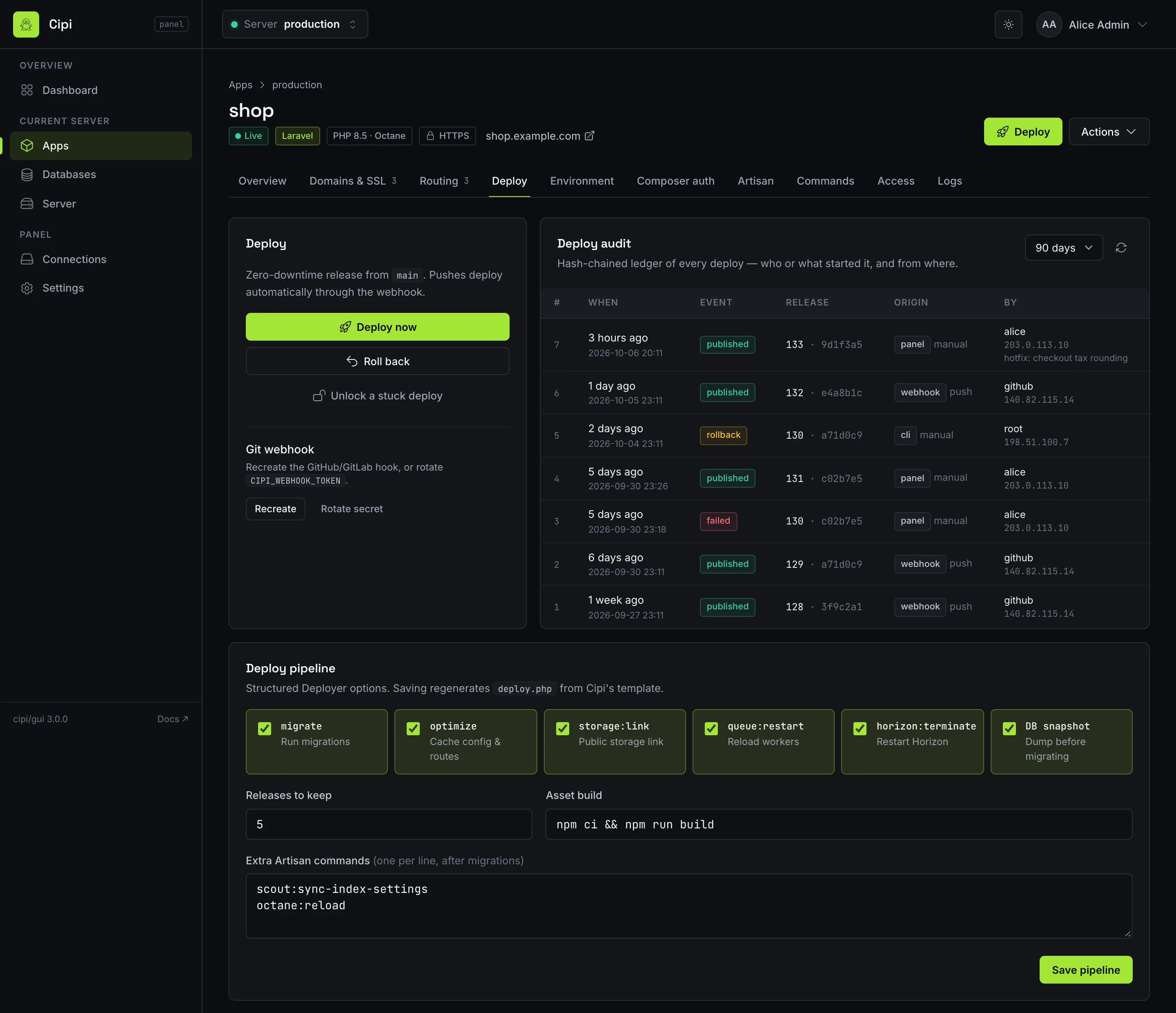Click the undo arrow icon on Roll back

point(352,361)
